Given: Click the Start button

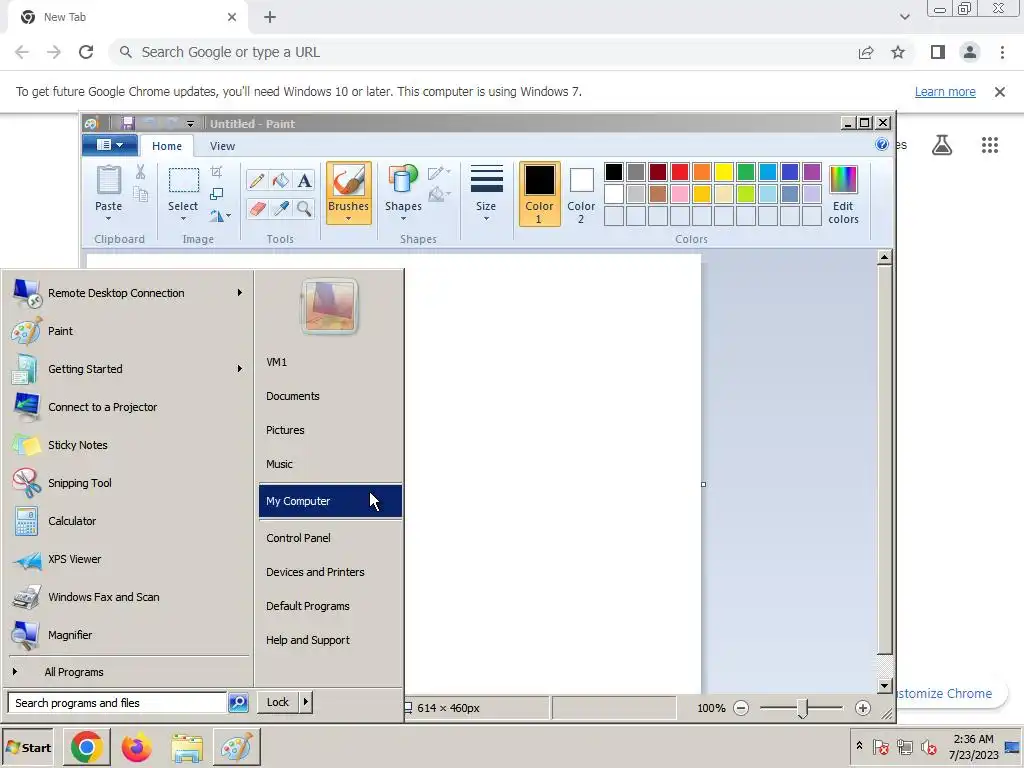Looking at the screenshot, I should pyautogui.click(x=28, y=748).
